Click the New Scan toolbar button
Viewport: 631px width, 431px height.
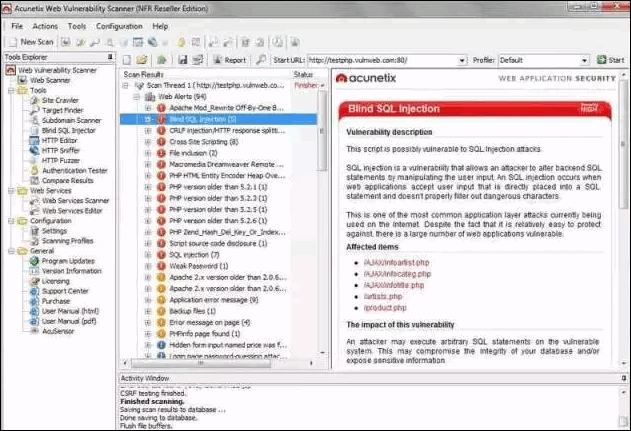pos(31,42)
